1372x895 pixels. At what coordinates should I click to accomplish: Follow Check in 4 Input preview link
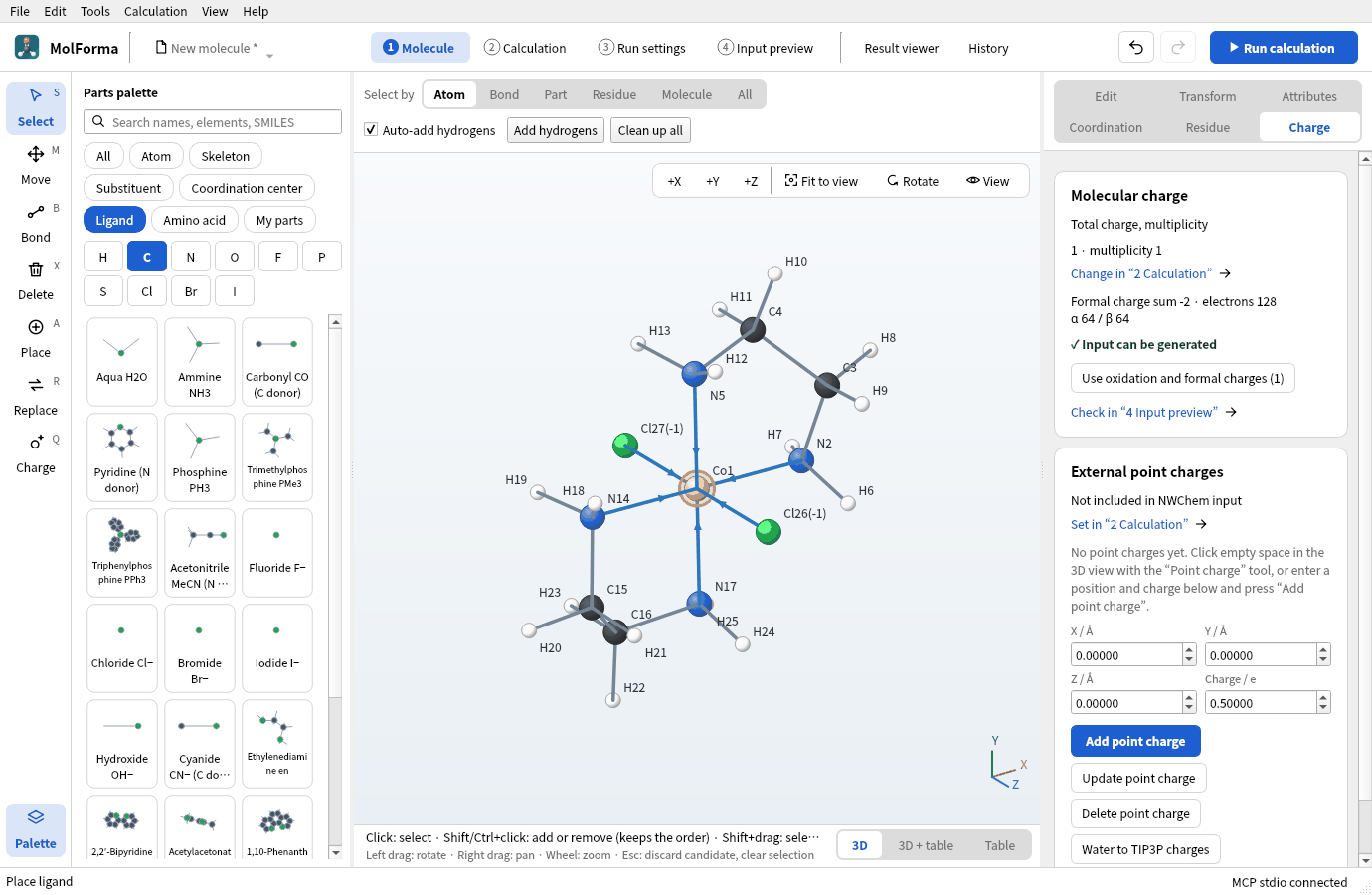tap(1153, 412)
